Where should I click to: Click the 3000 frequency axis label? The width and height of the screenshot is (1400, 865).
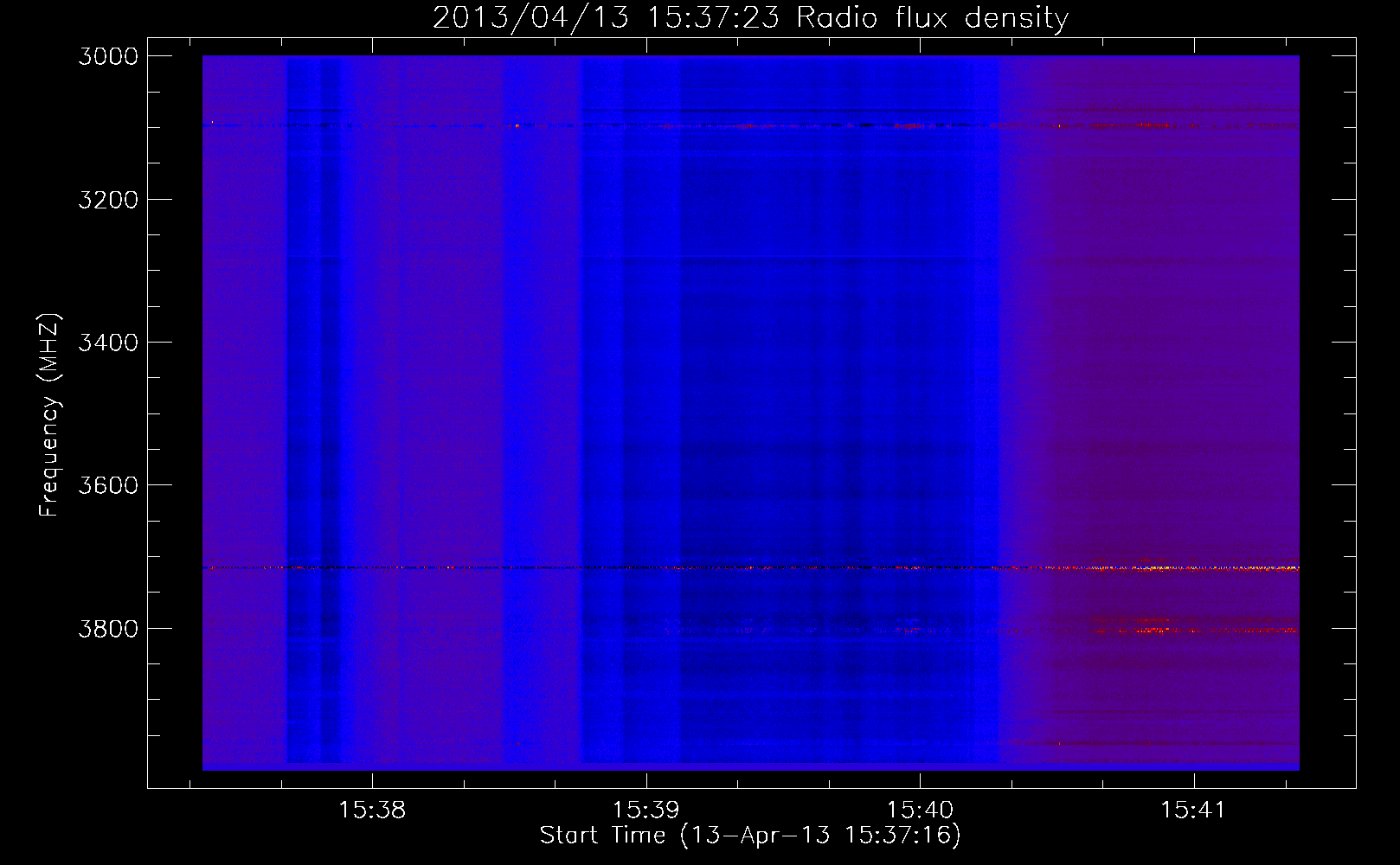point(108,56)
